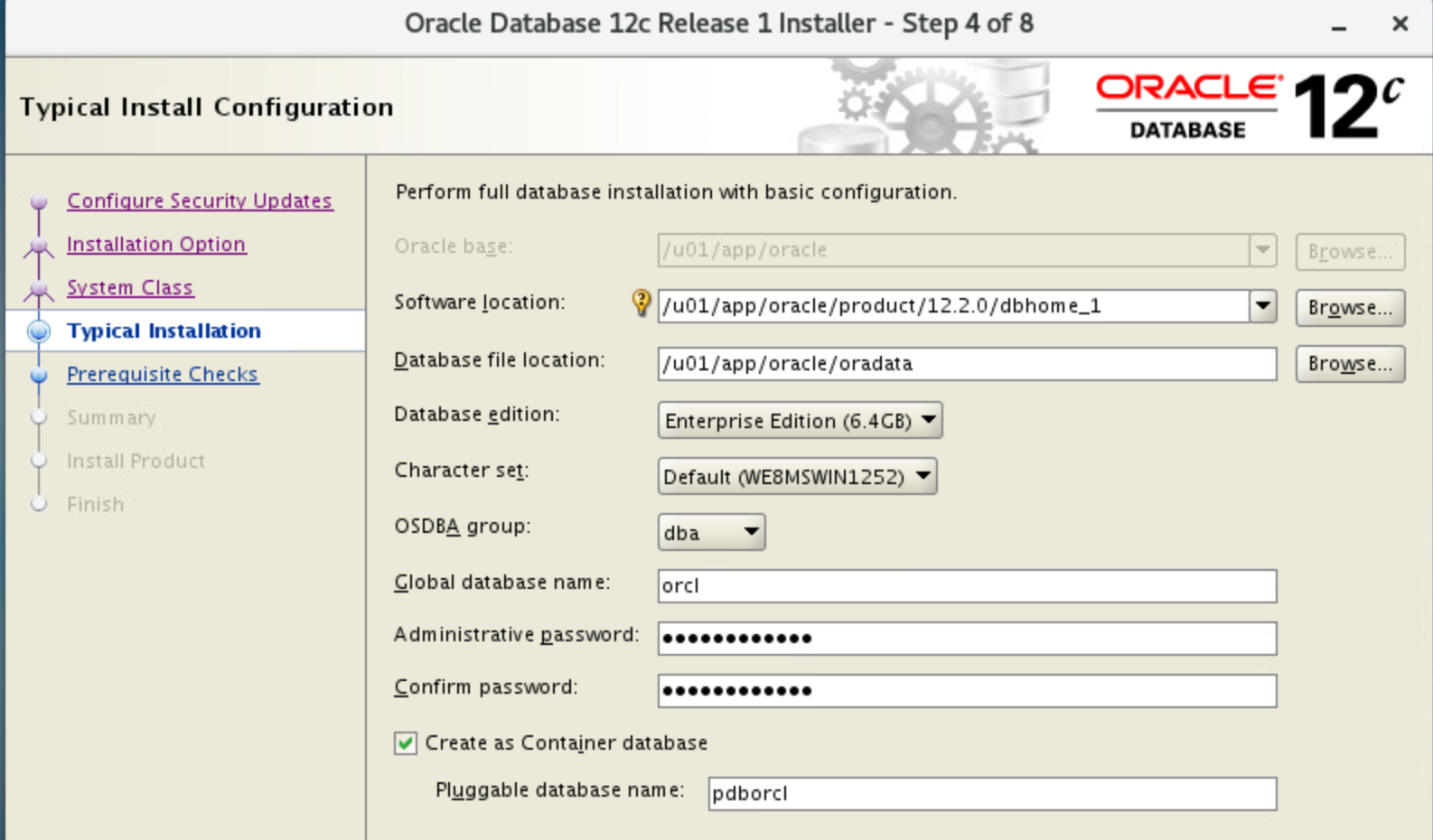This screenshot has height=840, width=1433.
Task: Click the disabled Summary step
Action: pos(111,417)
